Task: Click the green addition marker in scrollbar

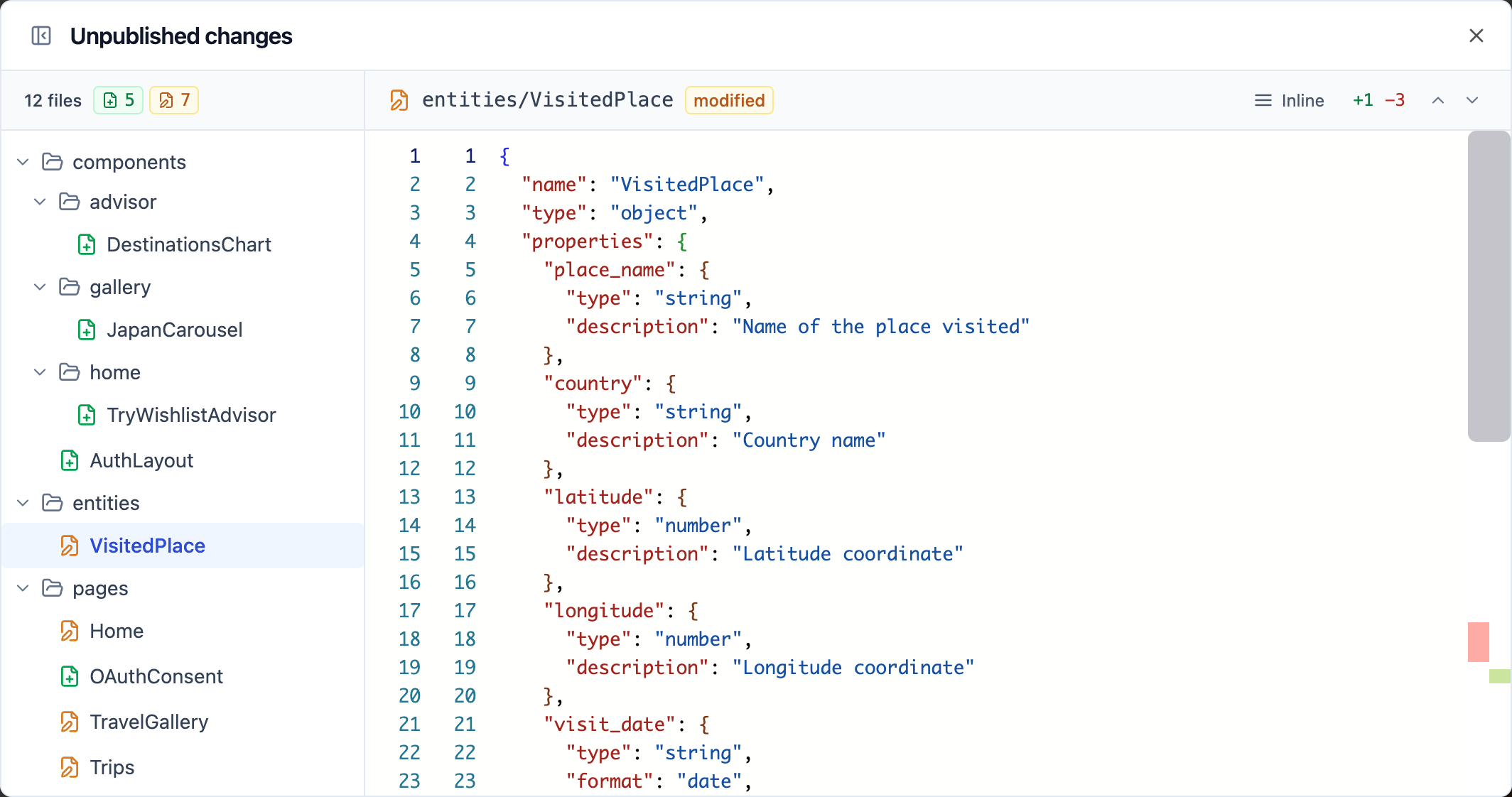Action: click(1500, 676)
